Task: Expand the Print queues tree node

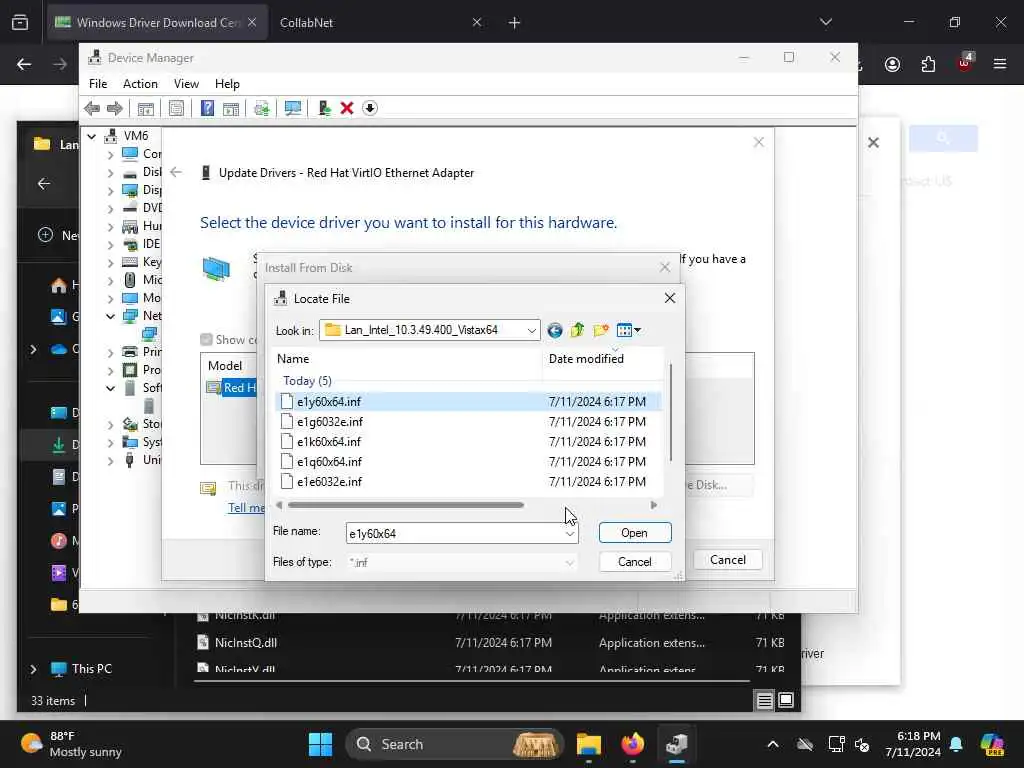Action: click(x=110, y=352)
